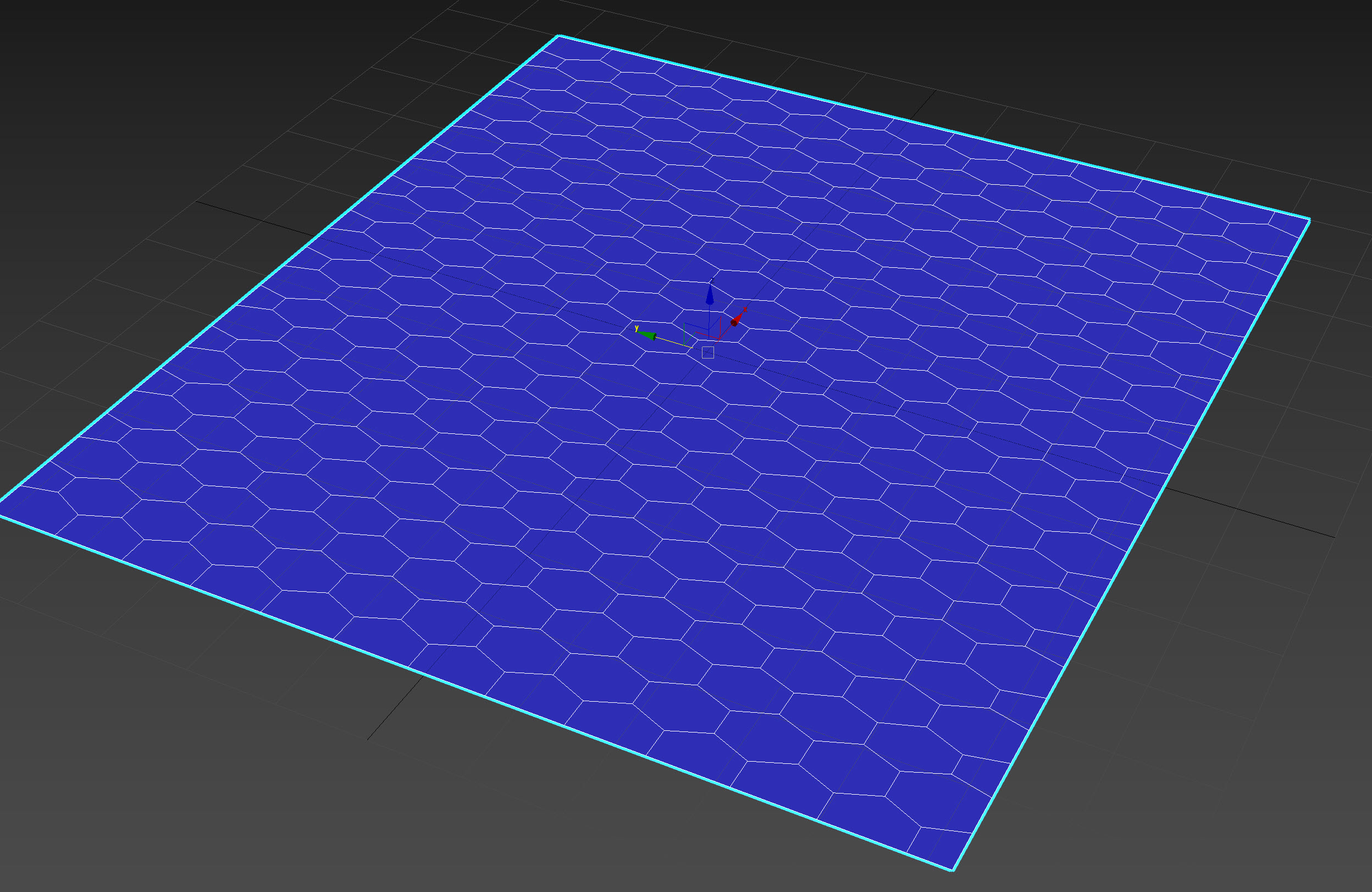
Task: Click the blue 'z' axis label
Action: pos(712,281)
